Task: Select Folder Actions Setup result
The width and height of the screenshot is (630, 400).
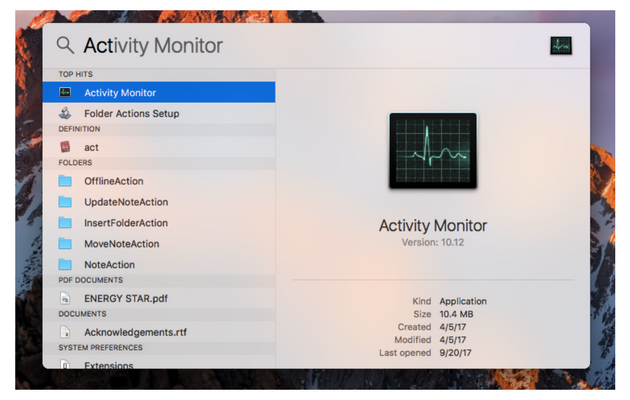Action: [159, 113]
